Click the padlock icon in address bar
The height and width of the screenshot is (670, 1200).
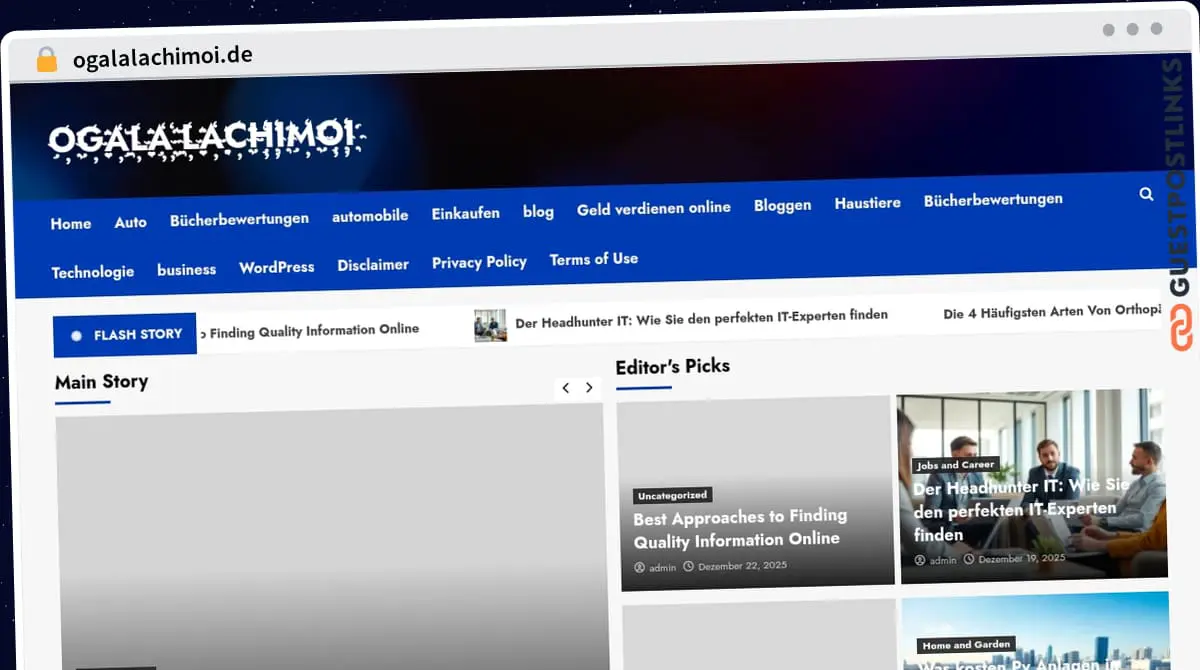pos(47,59)
